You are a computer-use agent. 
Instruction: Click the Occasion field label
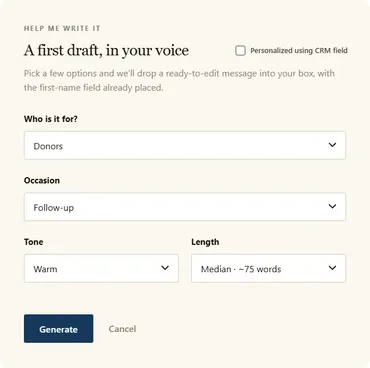click(42, 180)
